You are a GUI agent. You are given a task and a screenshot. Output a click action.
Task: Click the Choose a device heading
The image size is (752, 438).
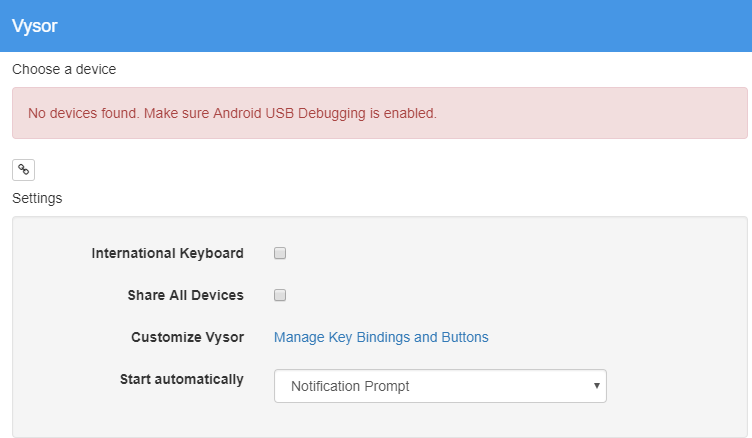coord(64,69)
